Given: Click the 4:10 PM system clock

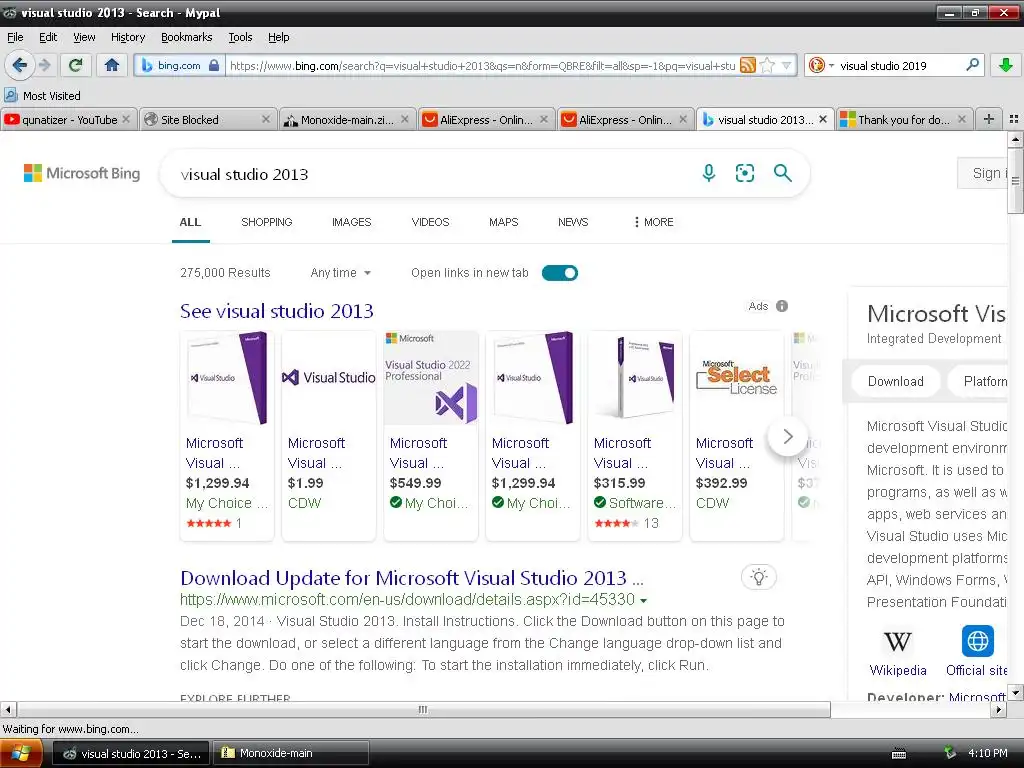Looking at the screenshot, I should (987, 753).
